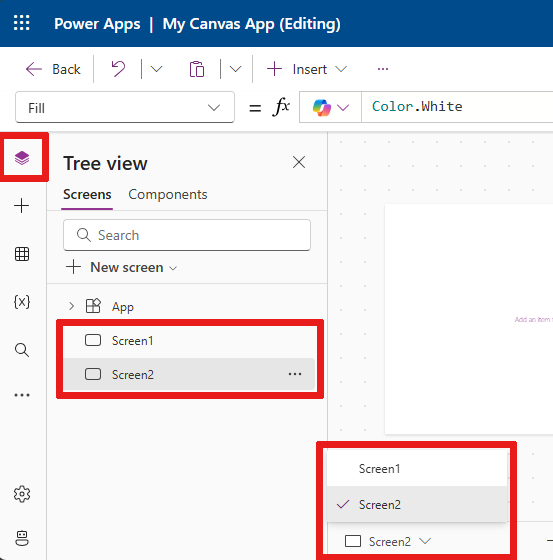The height and width of the screenshot is (560, 553).
Task: Select App in the tree
Action: [123, 307]
